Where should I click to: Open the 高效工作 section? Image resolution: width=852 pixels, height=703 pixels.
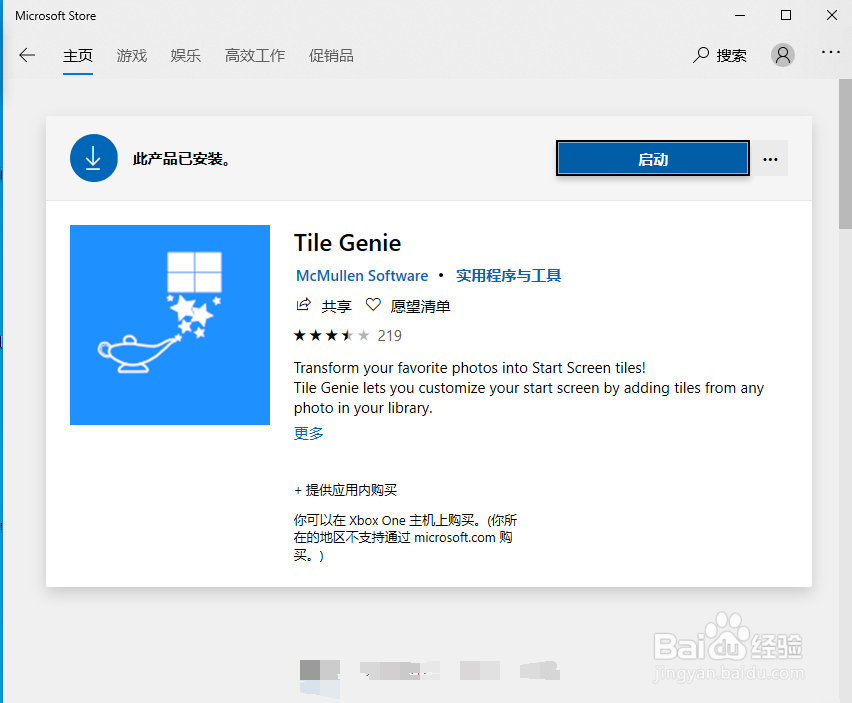pyautogui.click(x=254, y=55)
